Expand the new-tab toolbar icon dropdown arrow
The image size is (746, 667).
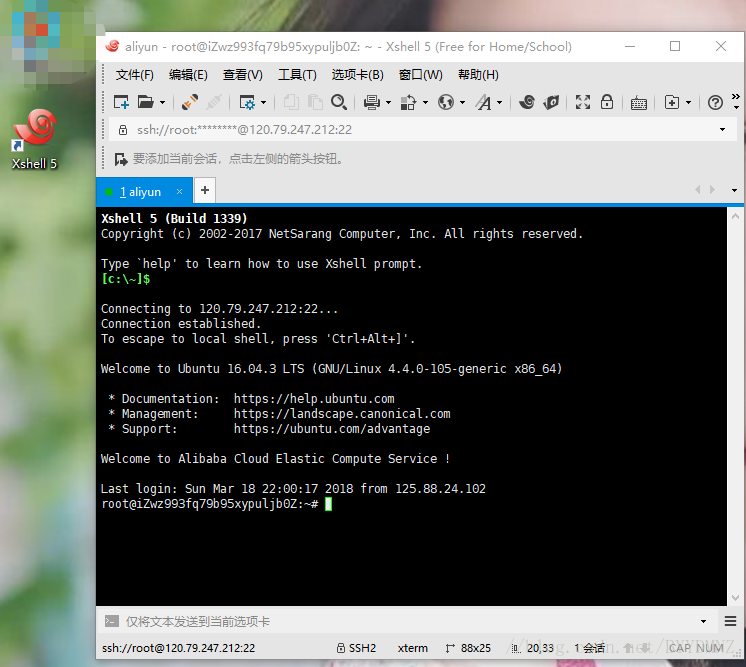coord(688,103)
